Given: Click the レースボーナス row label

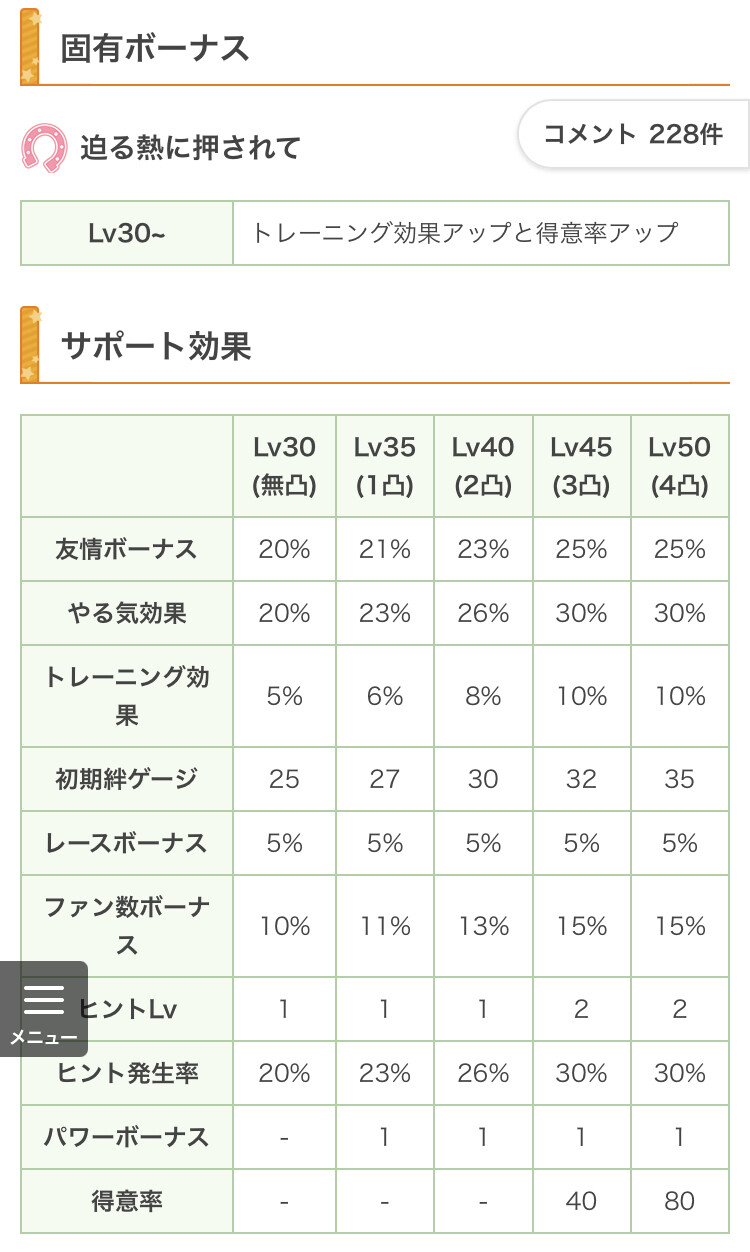Looking at the screenshot, I should point(126,843).
